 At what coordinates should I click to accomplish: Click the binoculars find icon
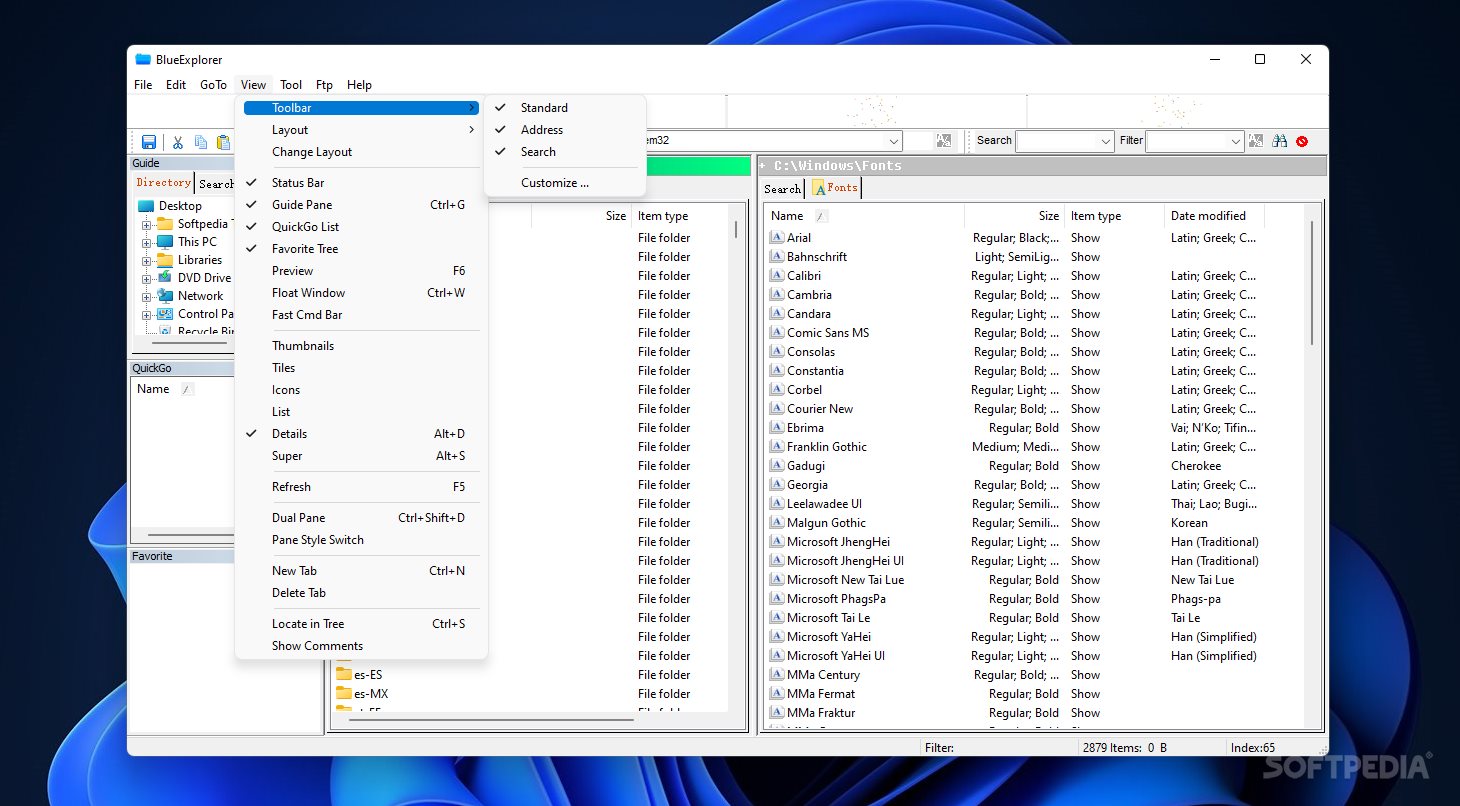(1279, 141)
